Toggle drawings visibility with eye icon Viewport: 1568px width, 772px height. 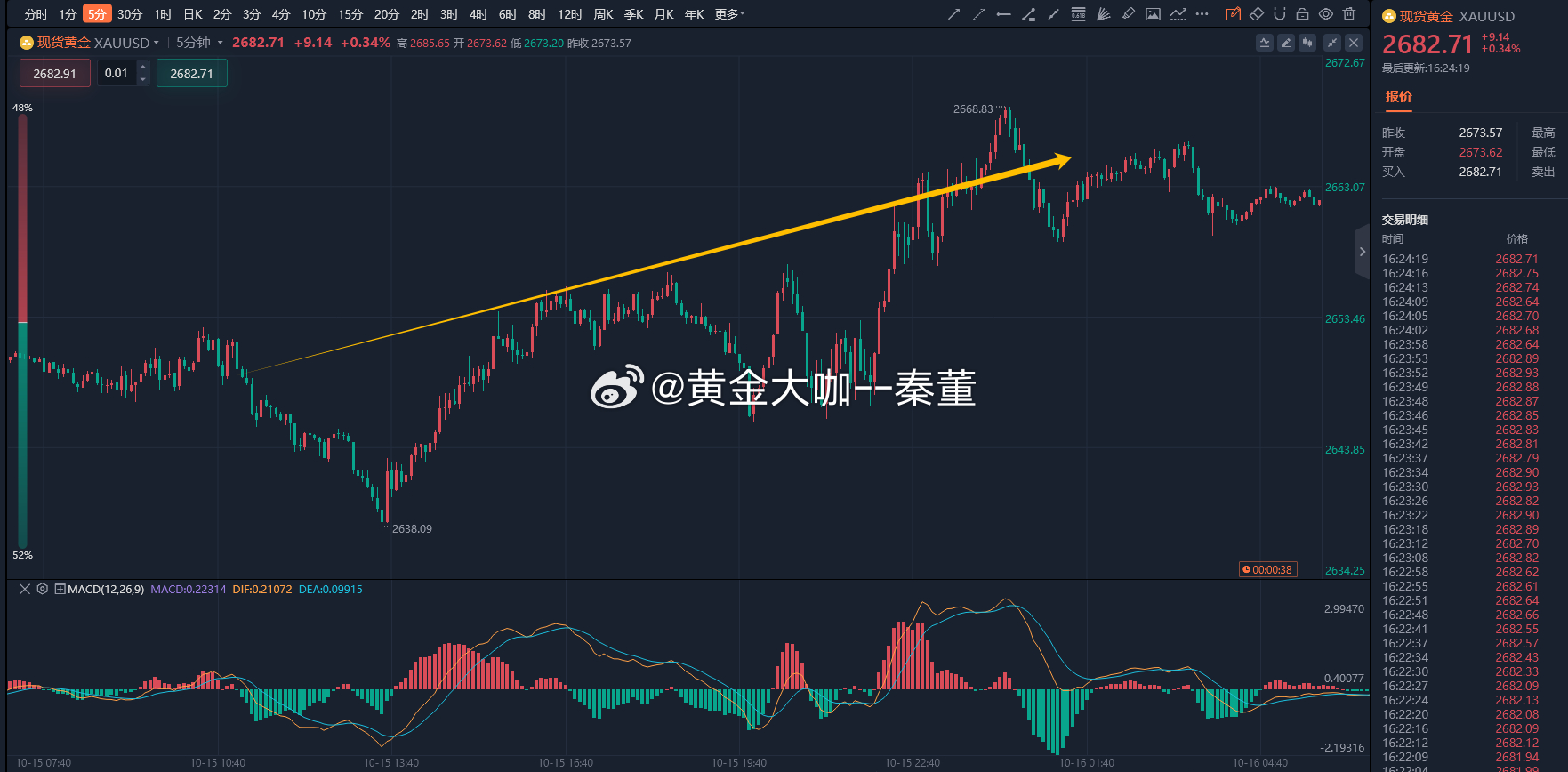1325,14
